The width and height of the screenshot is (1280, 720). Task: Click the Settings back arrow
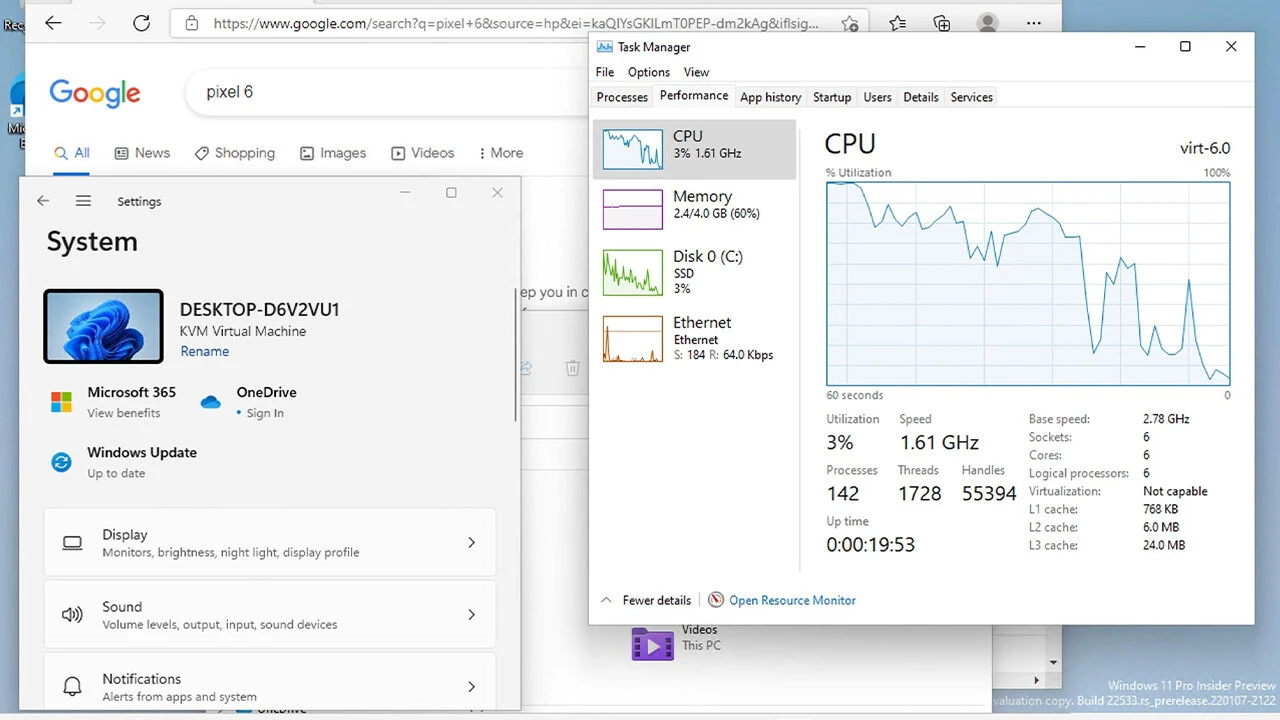click(43, 201)
